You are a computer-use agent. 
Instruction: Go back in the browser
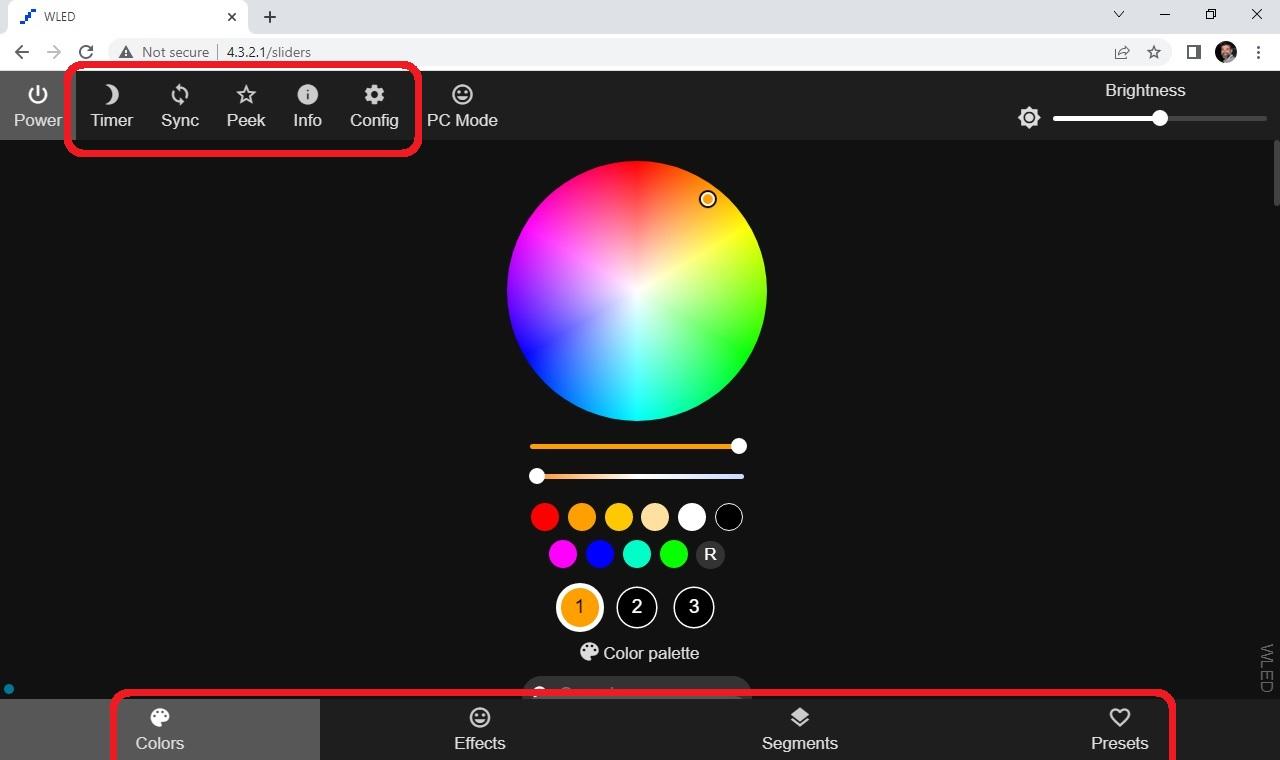click(x=22, y=52)
